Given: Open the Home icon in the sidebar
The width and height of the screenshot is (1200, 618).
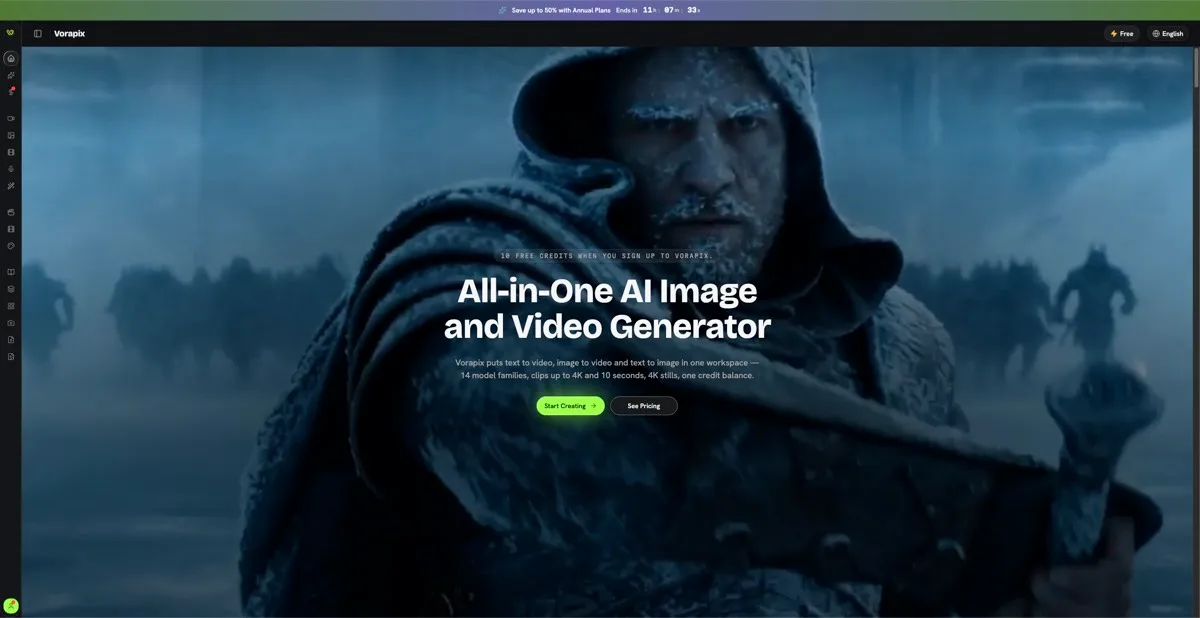Looking at the screenshot, I should tap(11, 58).
